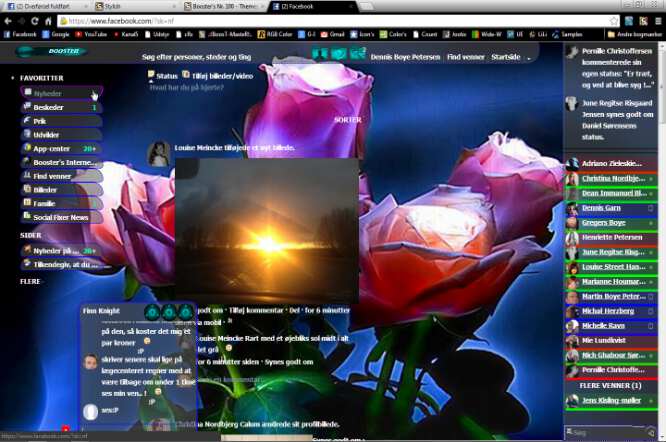This screenshot has width=666, height=442.
Task: Open Dennis Boye Petersen profile link
Action: click(x=405, y=57)
